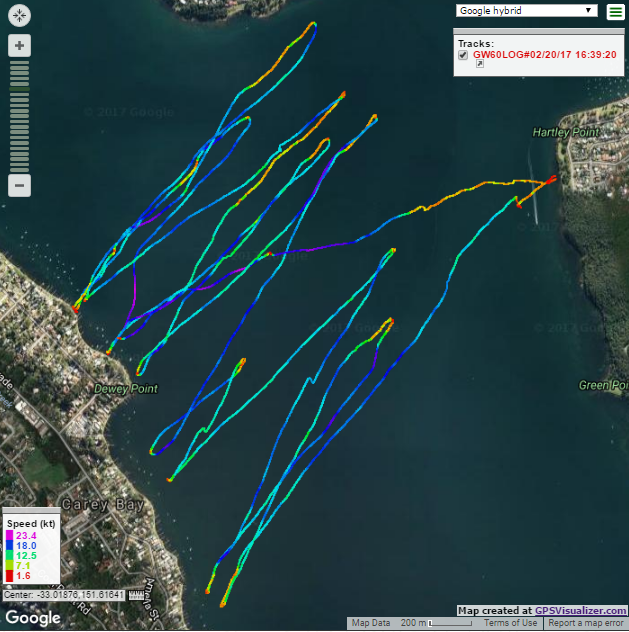
Task: Open the Google hybrid map type dropdown
Action: pyautogui.click(x=526, y=11)
